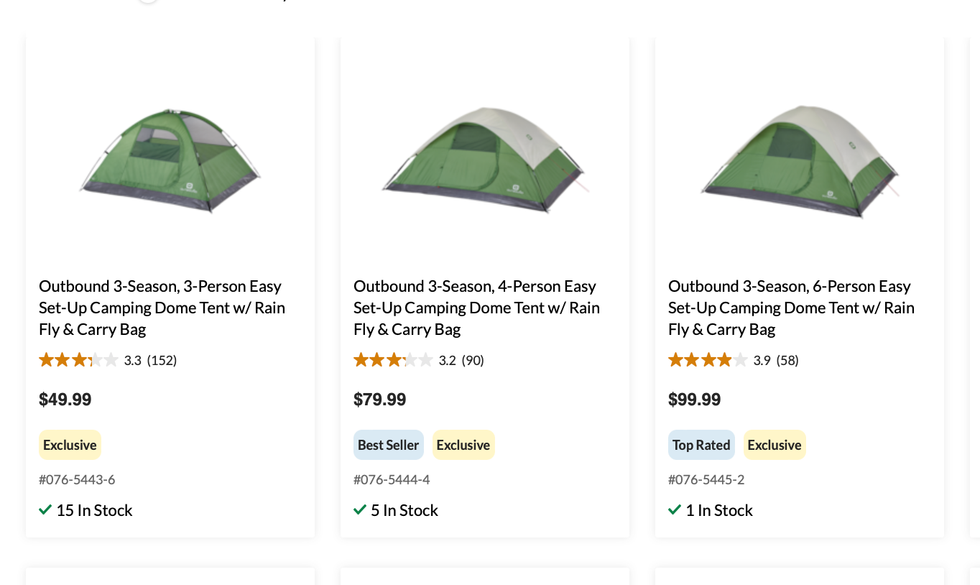Click the $79.99 price of the 4-Person tent
Image resolution: width=980 pixels, height=585 pixels.
click(x=378, y=399)
